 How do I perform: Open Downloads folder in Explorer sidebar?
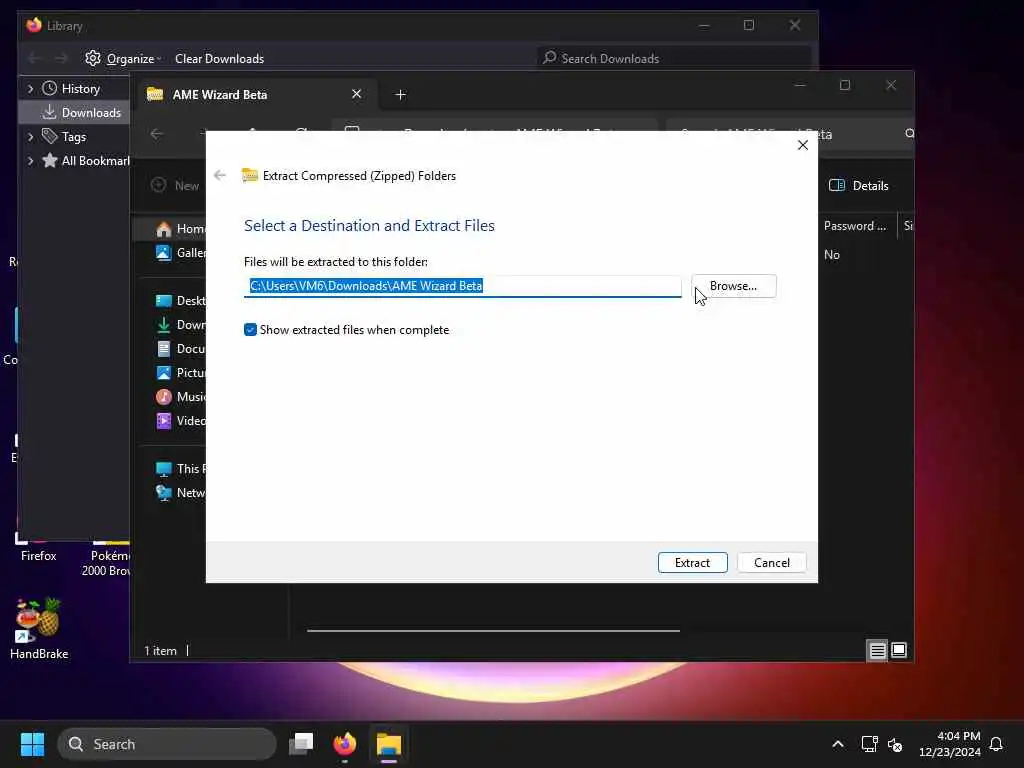182,325
